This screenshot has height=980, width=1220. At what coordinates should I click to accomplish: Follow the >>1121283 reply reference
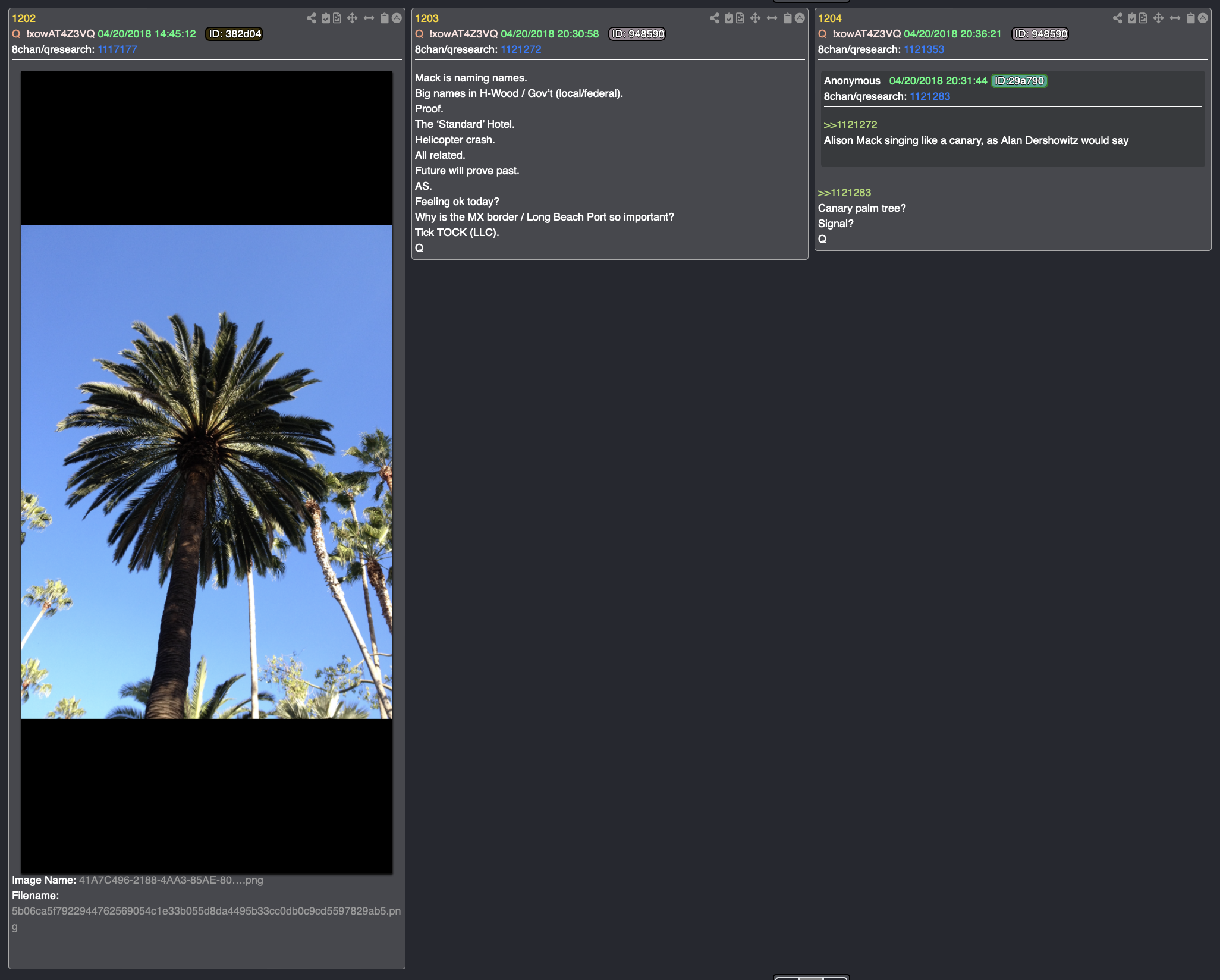pyautogui.click(x=844, y=193)
